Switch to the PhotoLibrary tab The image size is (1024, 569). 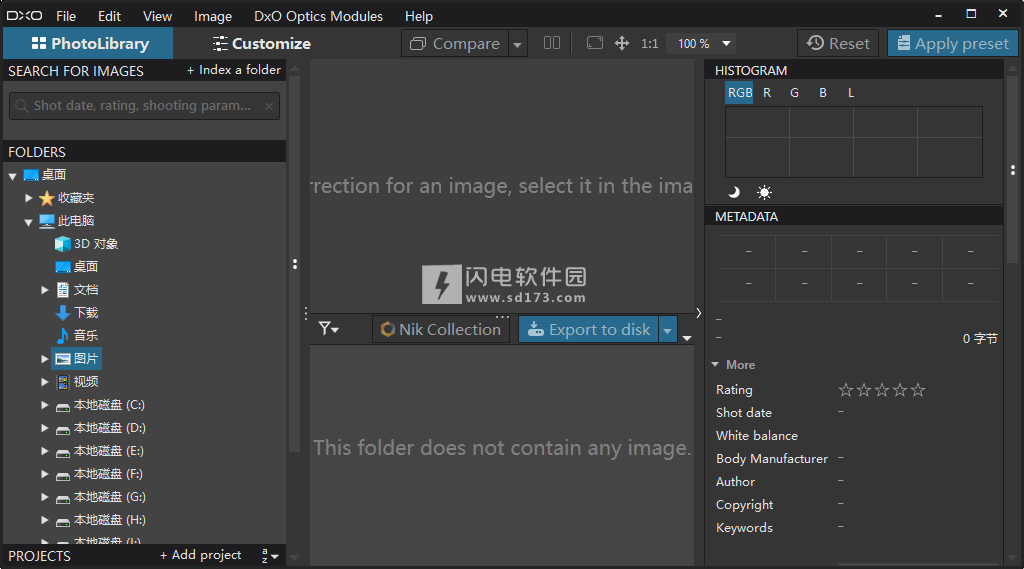[x=88, y=43]
